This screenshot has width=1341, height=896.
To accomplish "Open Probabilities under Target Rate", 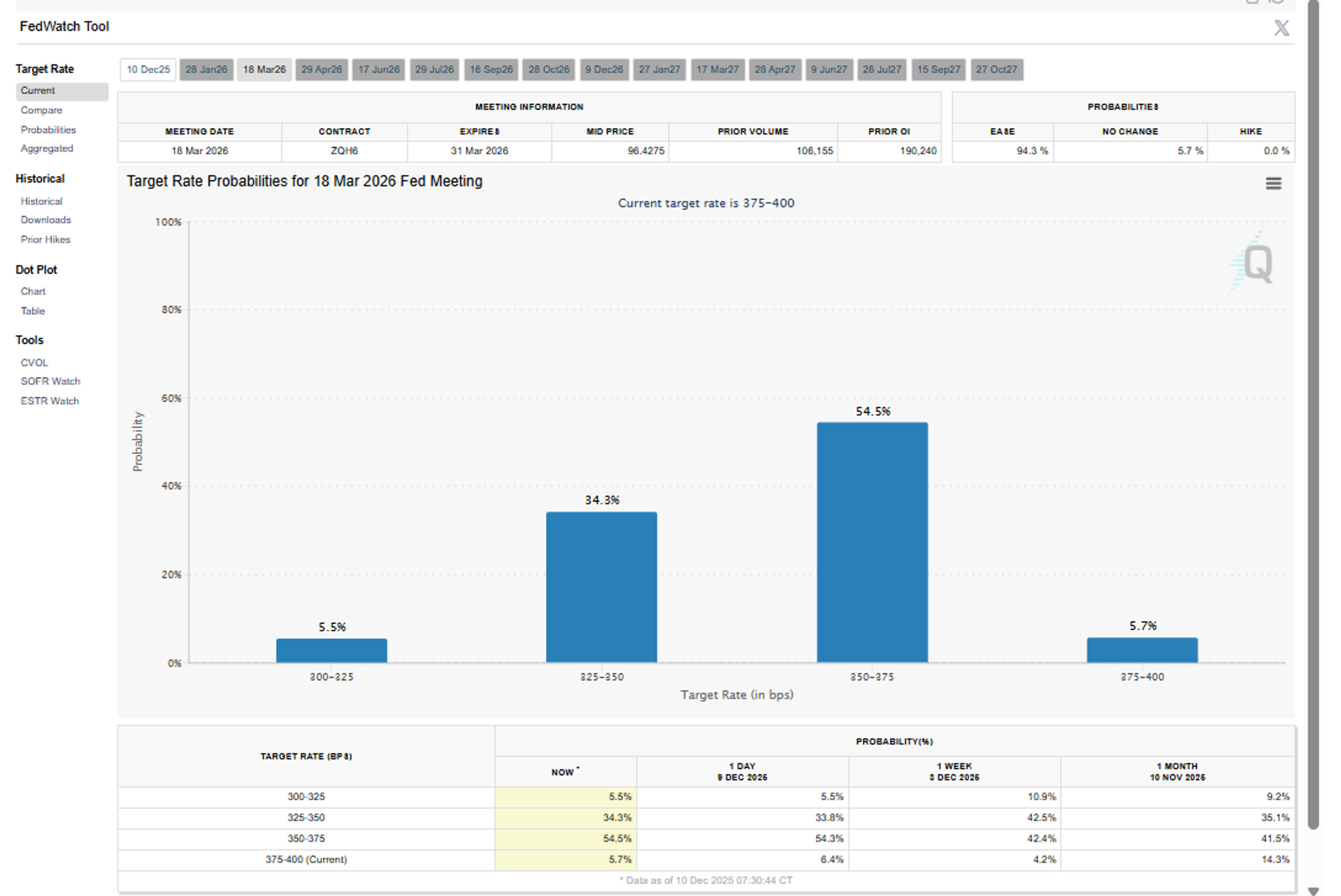I will (x=48, y=130).
